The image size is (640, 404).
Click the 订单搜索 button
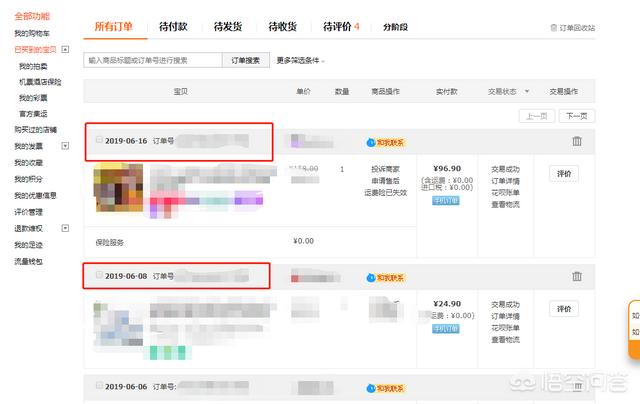click(246, 60)
